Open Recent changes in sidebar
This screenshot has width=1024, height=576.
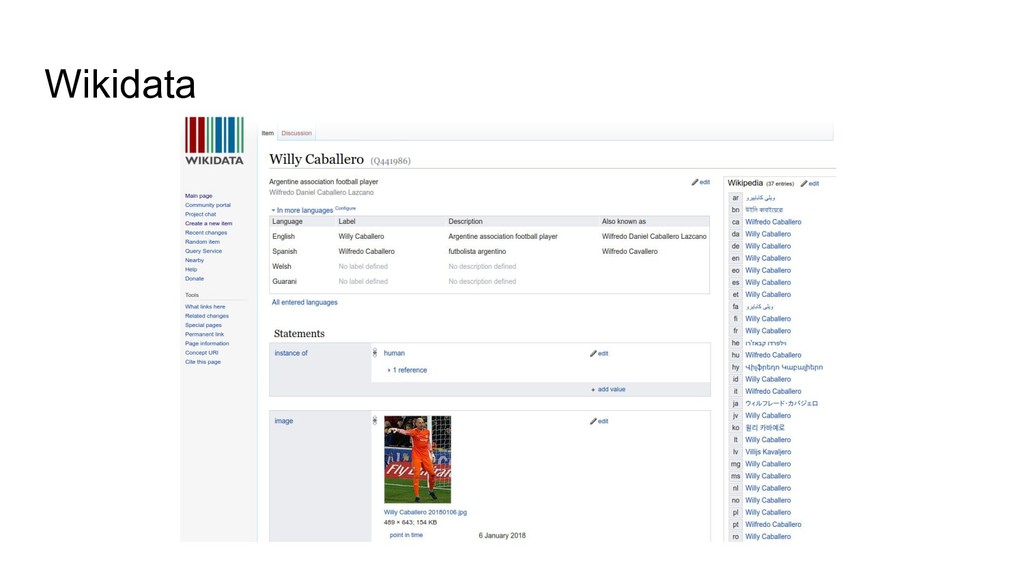click(206, 232)
